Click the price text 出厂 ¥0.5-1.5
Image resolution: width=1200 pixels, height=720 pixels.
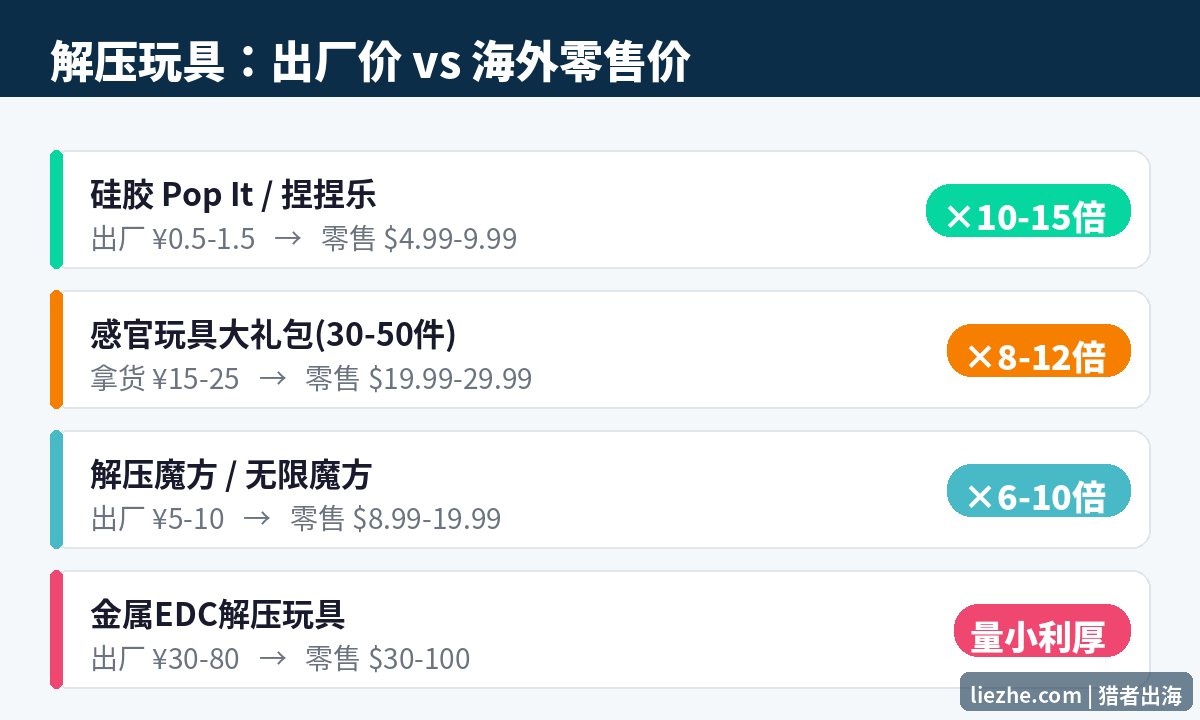[x=173, y=239]
